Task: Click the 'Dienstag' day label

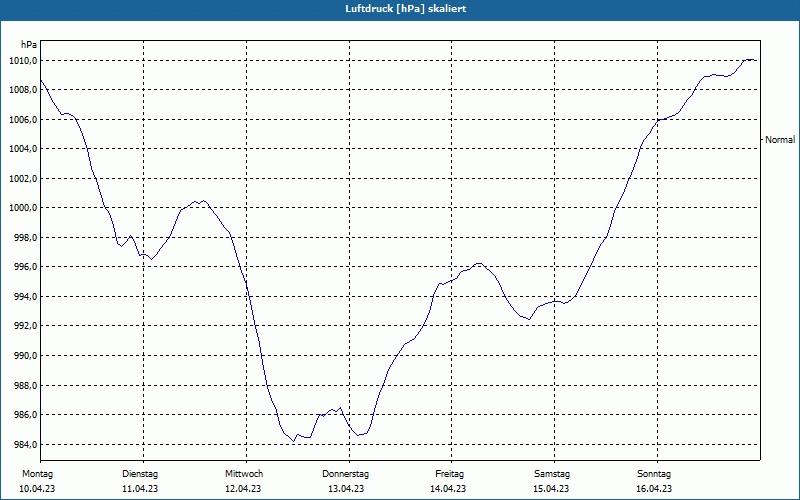Action: click(x=140, y=474)
